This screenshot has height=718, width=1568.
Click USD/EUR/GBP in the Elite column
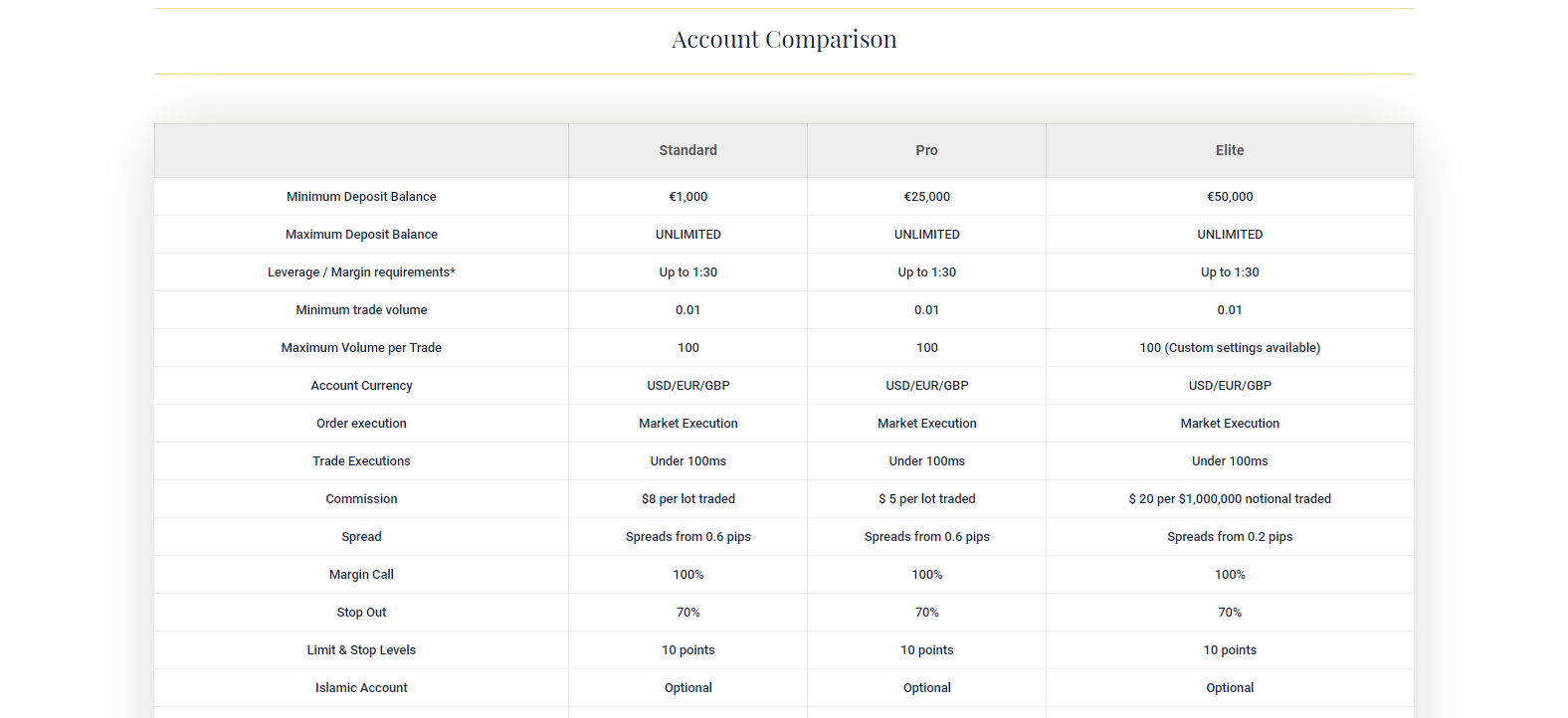[1230, 386]
